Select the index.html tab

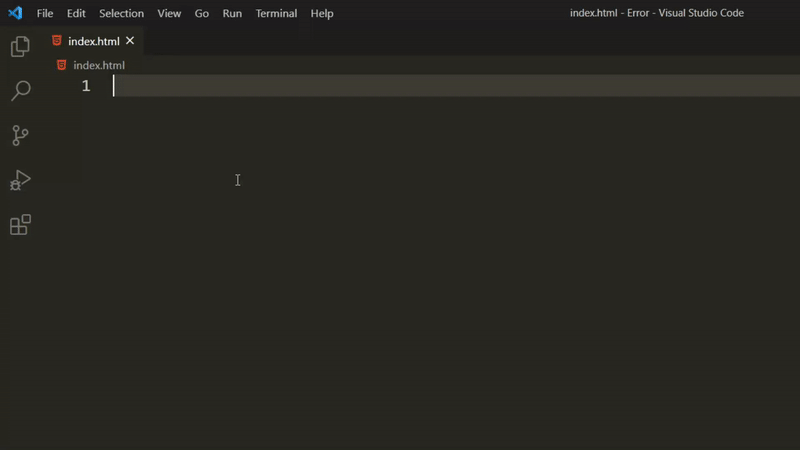pos(93,41)
